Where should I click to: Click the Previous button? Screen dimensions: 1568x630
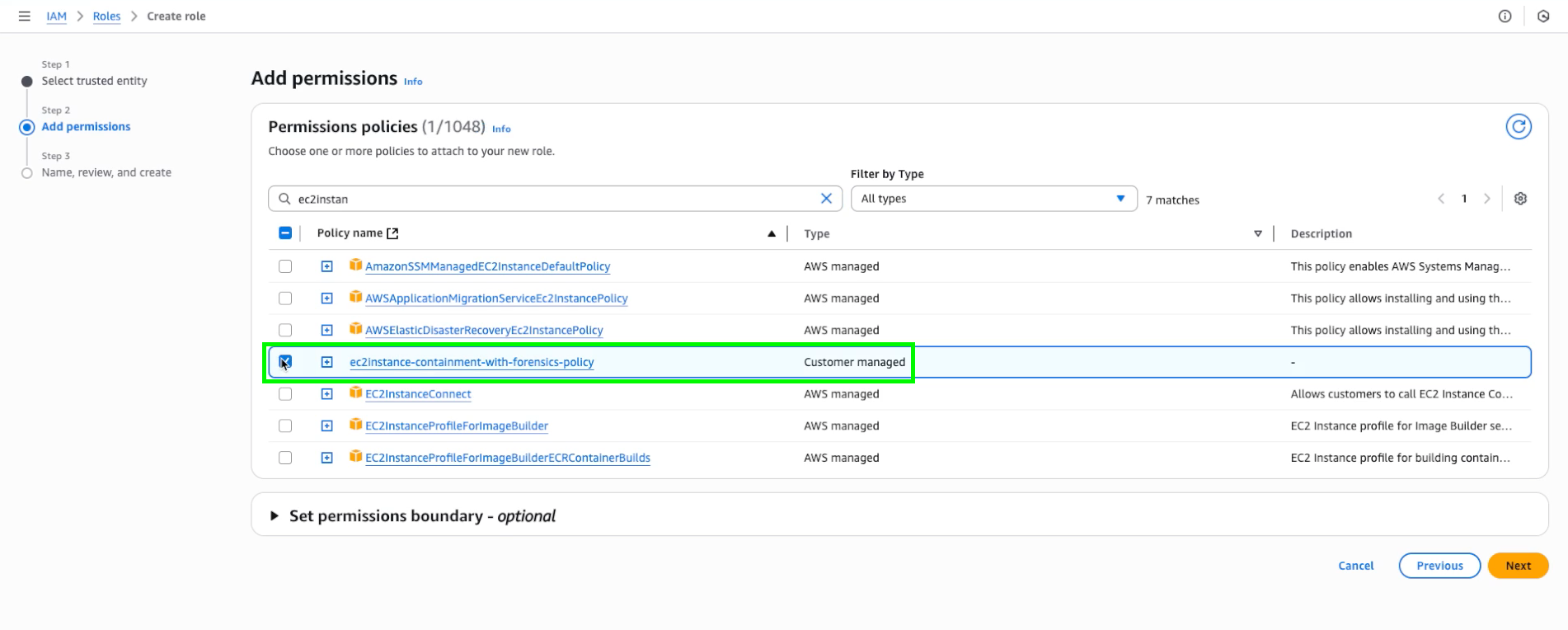coord(1439,566)
